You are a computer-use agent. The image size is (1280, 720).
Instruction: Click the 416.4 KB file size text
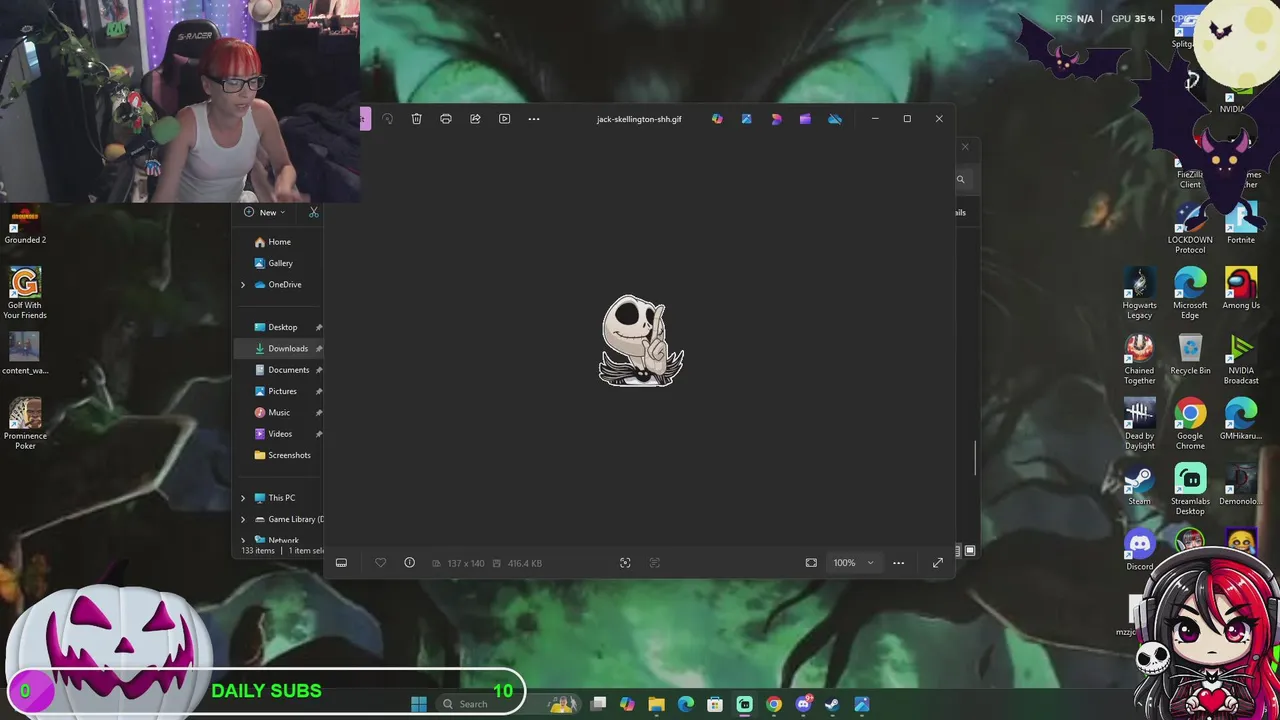525,563
